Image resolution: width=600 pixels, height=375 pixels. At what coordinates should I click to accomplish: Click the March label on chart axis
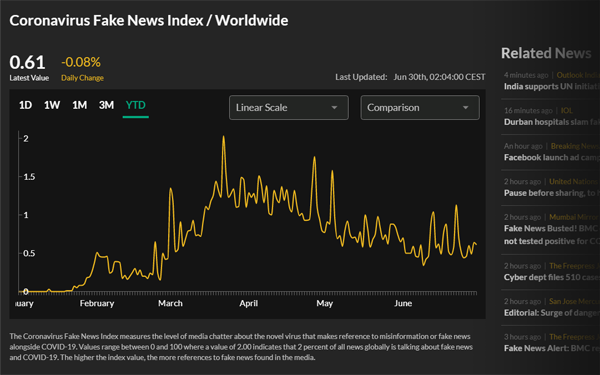(x=170, y=303)
